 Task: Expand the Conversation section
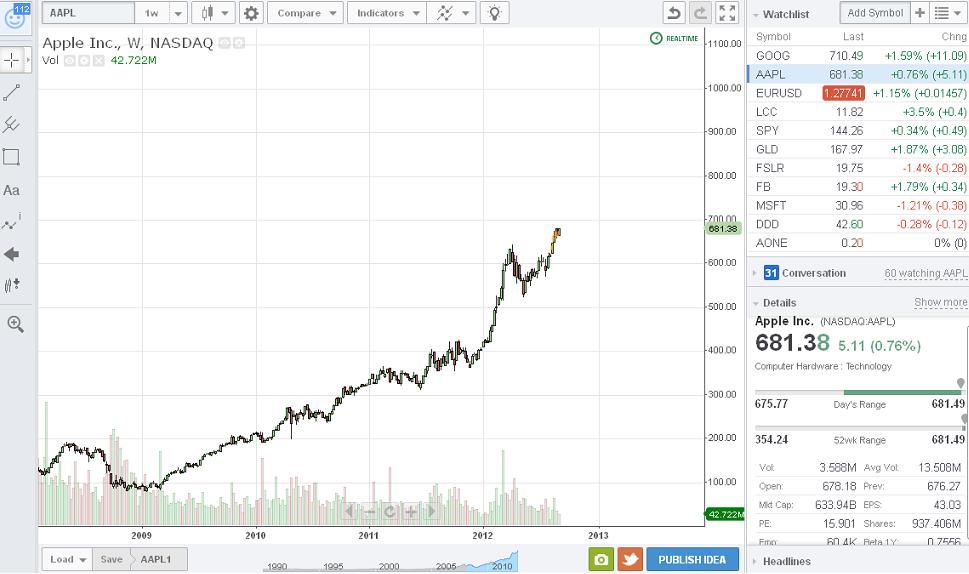pyautogui.click(x=755, y=273)
